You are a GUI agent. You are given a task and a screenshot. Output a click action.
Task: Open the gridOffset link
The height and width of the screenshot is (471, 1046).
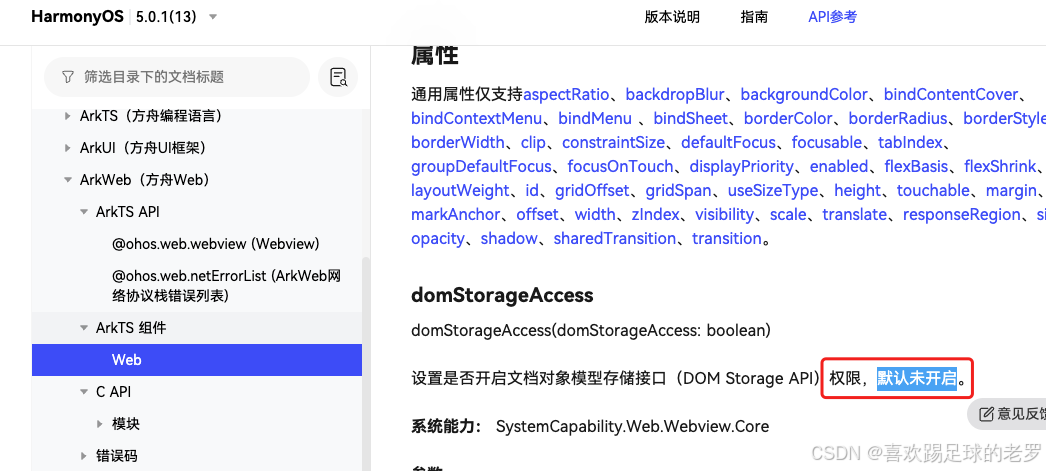point(592,190)
